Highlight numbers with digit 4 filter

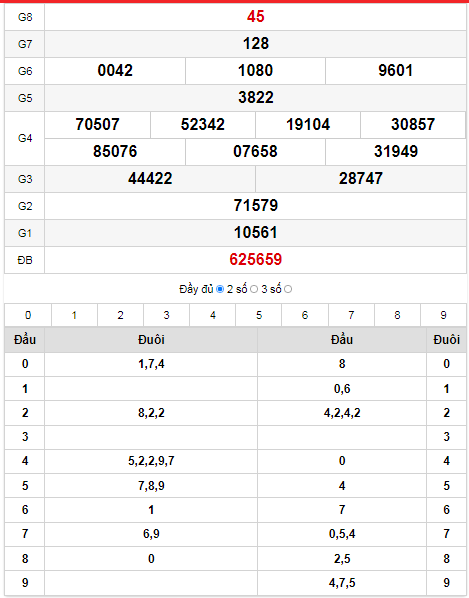click(x=213, y=315)
